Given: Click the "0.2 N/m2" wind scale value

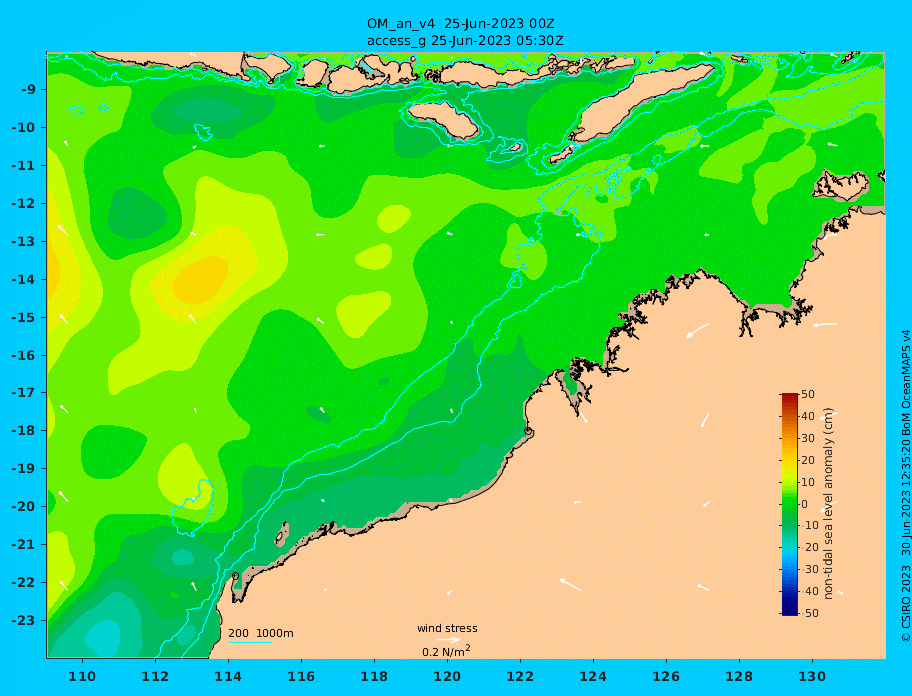Looking at the screenshot, I should [x=446, y=651].
